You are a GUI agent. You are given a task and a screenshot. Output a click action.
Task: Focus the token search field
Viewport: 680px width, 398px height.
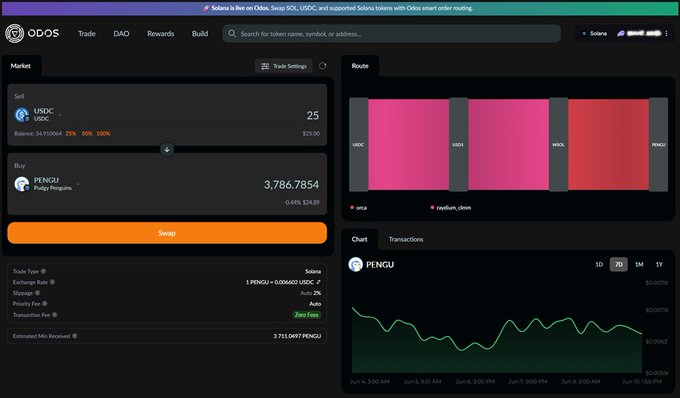[391, 33]
